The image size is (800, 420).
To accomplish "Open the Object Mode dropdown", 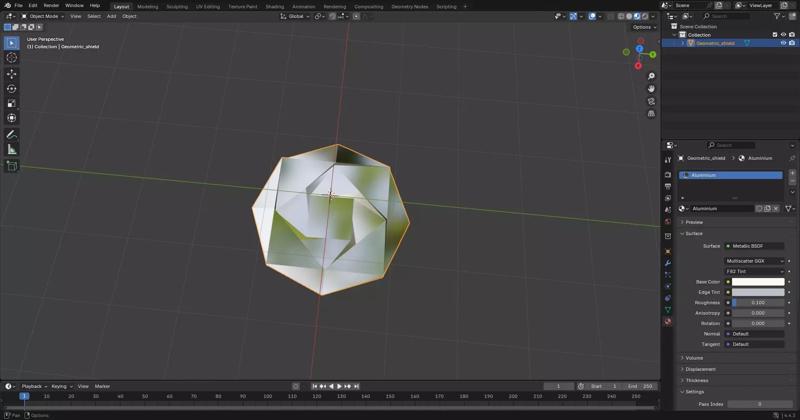I will 44,16.
